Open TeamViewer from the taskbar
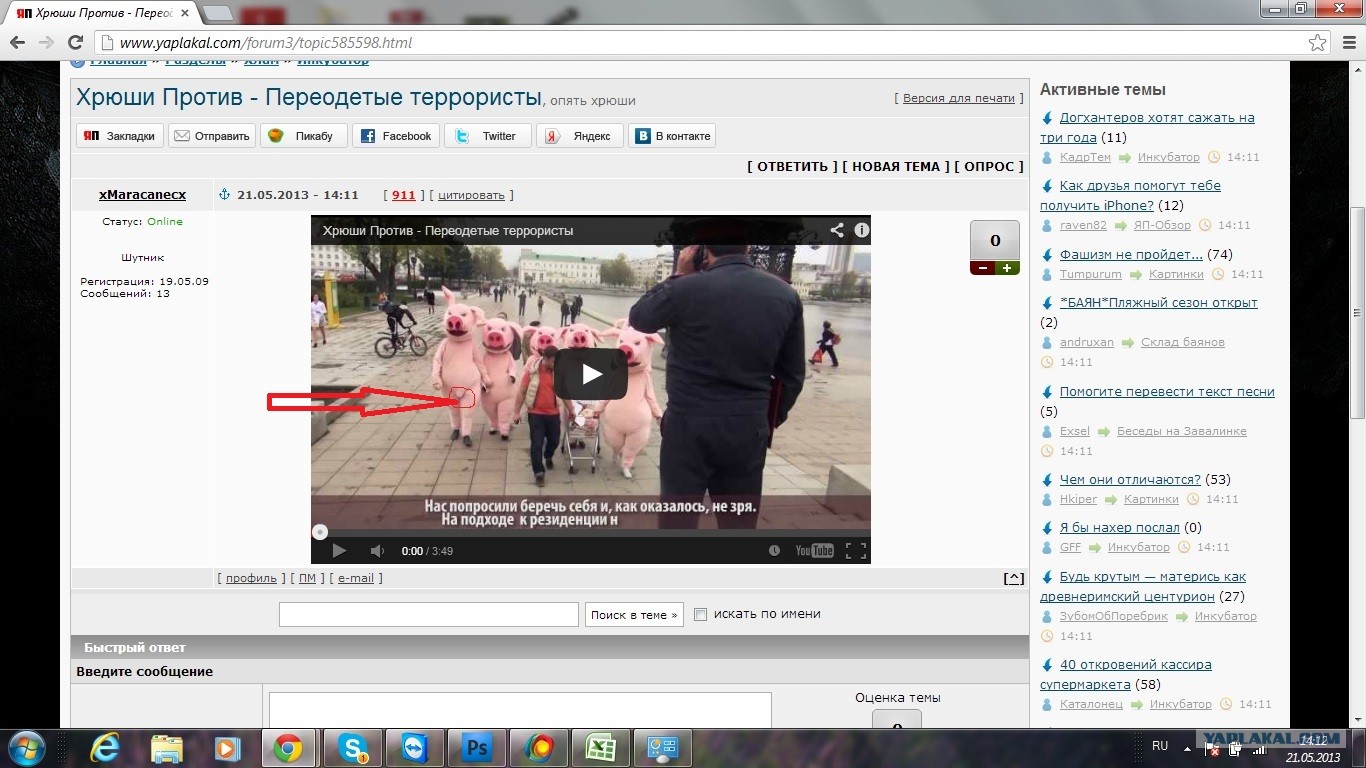1366x768 pixels. (x=413, y=748)
